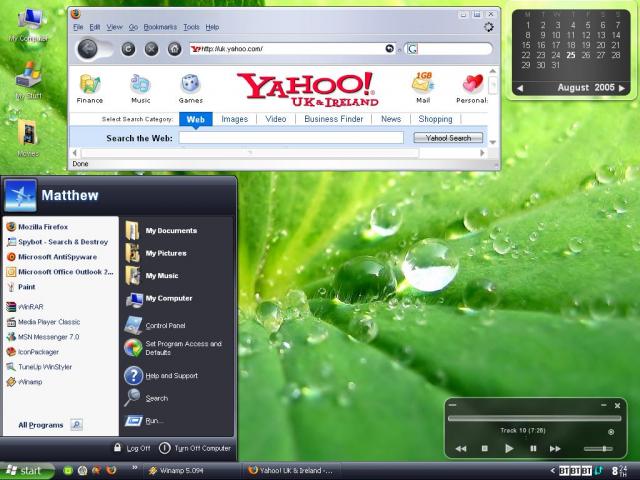This screenshot has width=640, height=480.
Task: Open Yahoo Games dice icon
Action: 190,89
